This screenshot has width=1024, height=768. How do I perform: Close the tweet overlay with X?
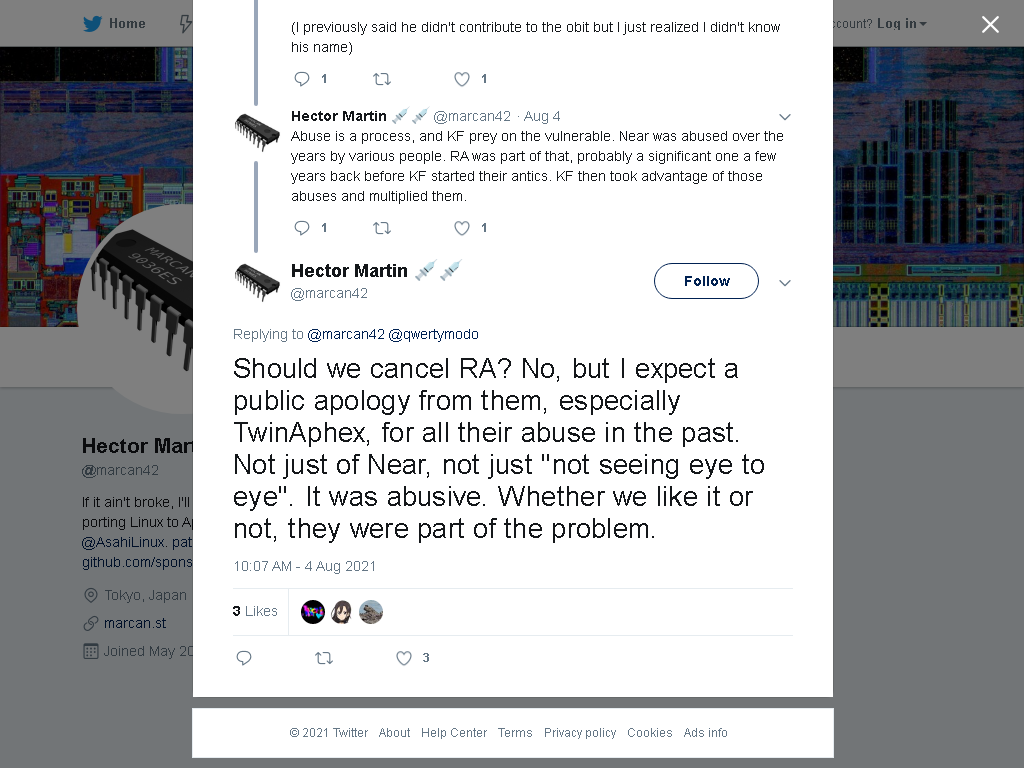click(990, 24)
